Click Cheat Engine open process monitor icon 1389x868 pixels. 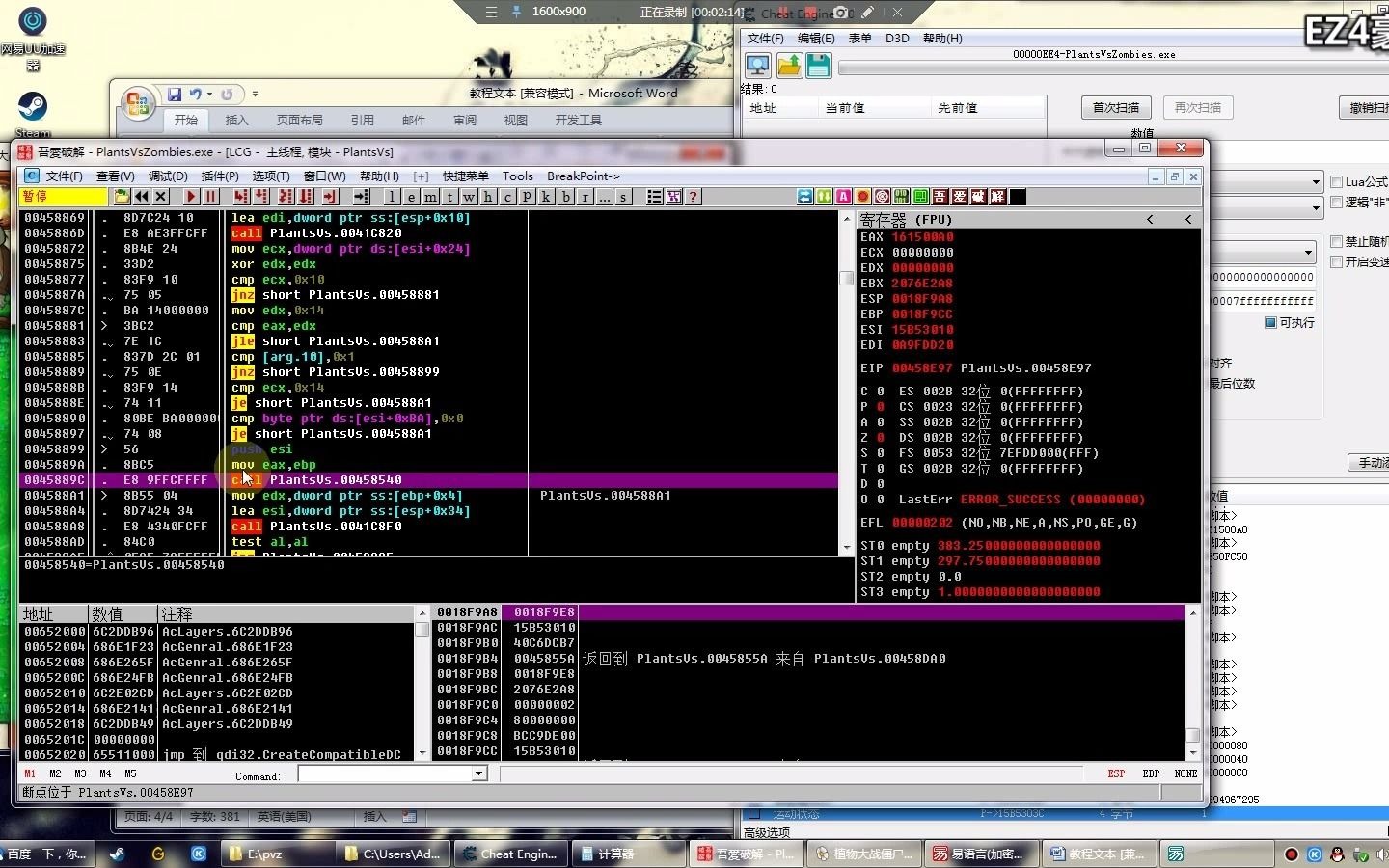(x=758, y=65)
